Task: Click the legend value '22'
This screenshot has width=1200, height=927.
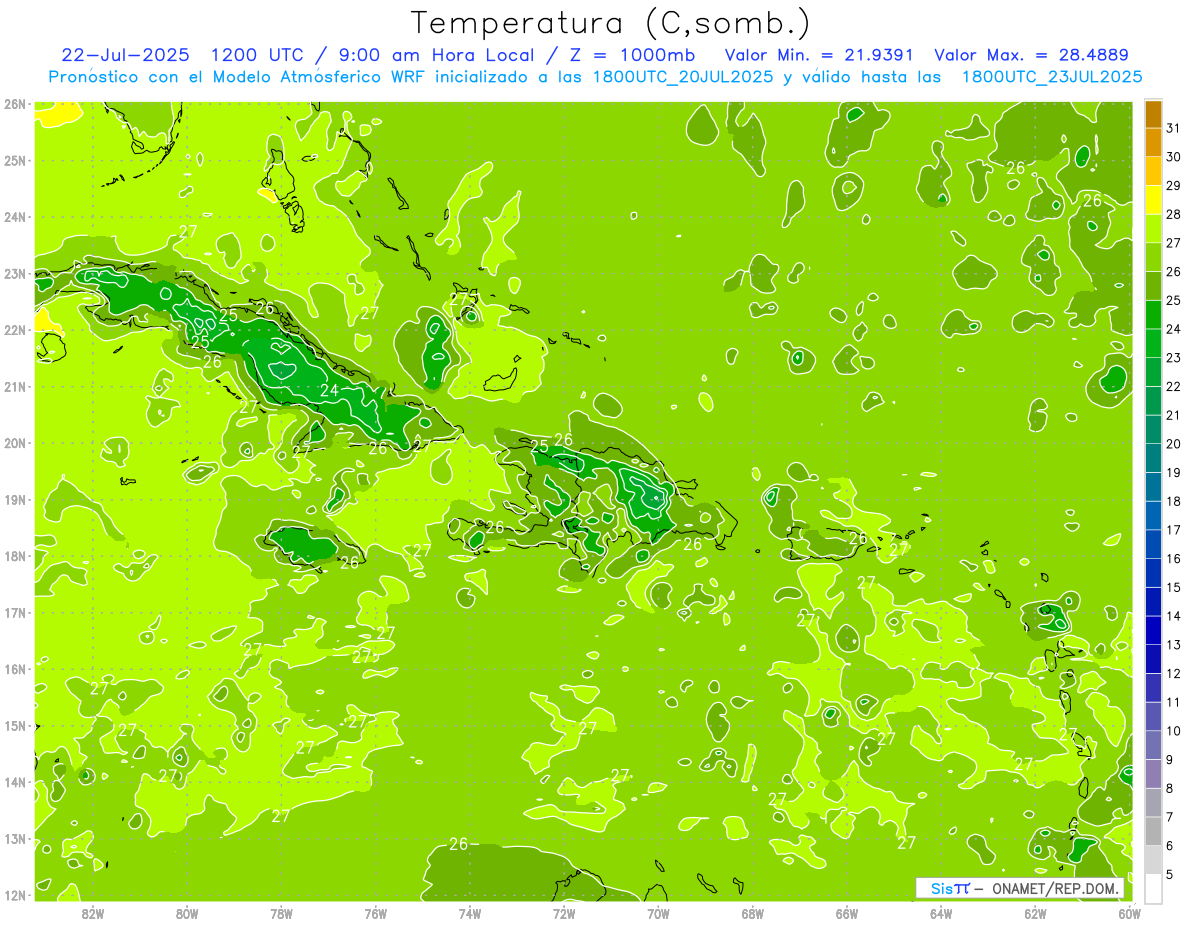Action: pyautogui.click(x=1174, y=386)
